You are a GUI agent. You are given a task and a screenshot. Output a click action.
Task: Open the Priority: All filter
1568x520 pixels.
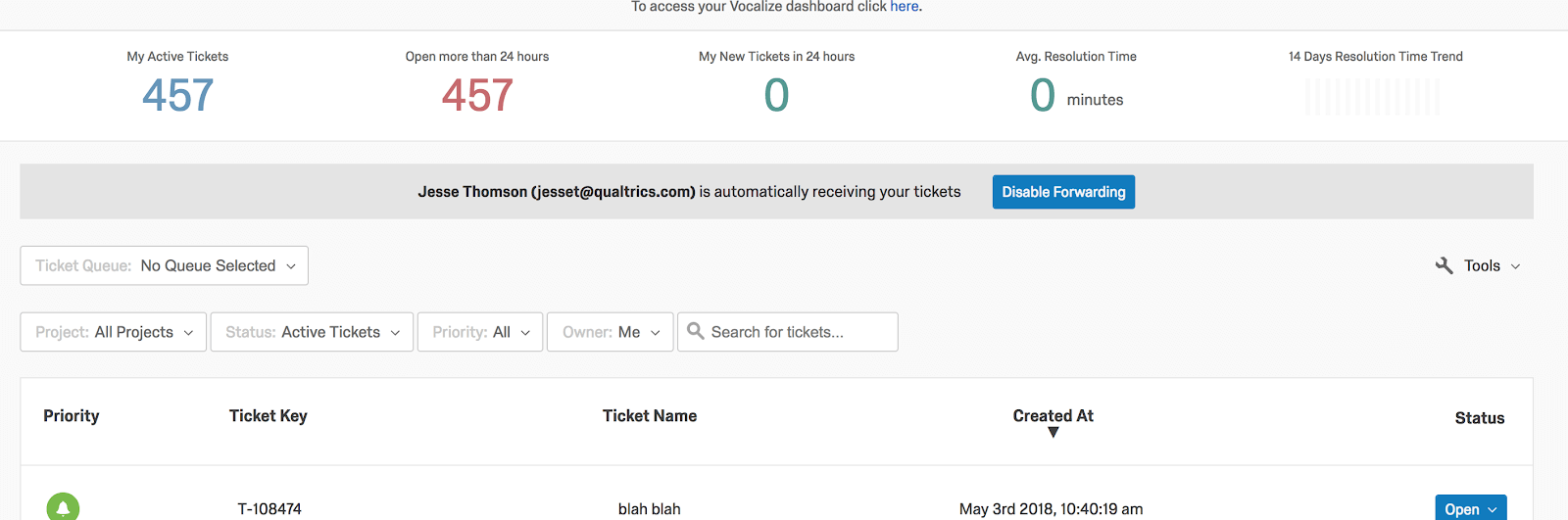480,332
